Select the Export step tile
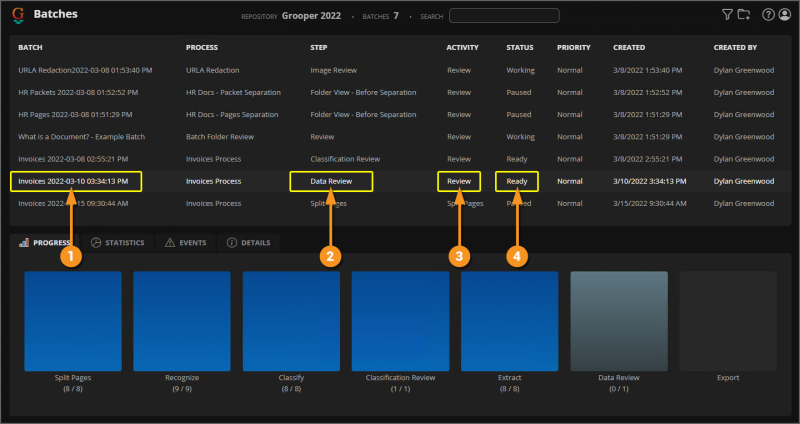This screenshot has width=800, height=424. (x=728, y=320)
